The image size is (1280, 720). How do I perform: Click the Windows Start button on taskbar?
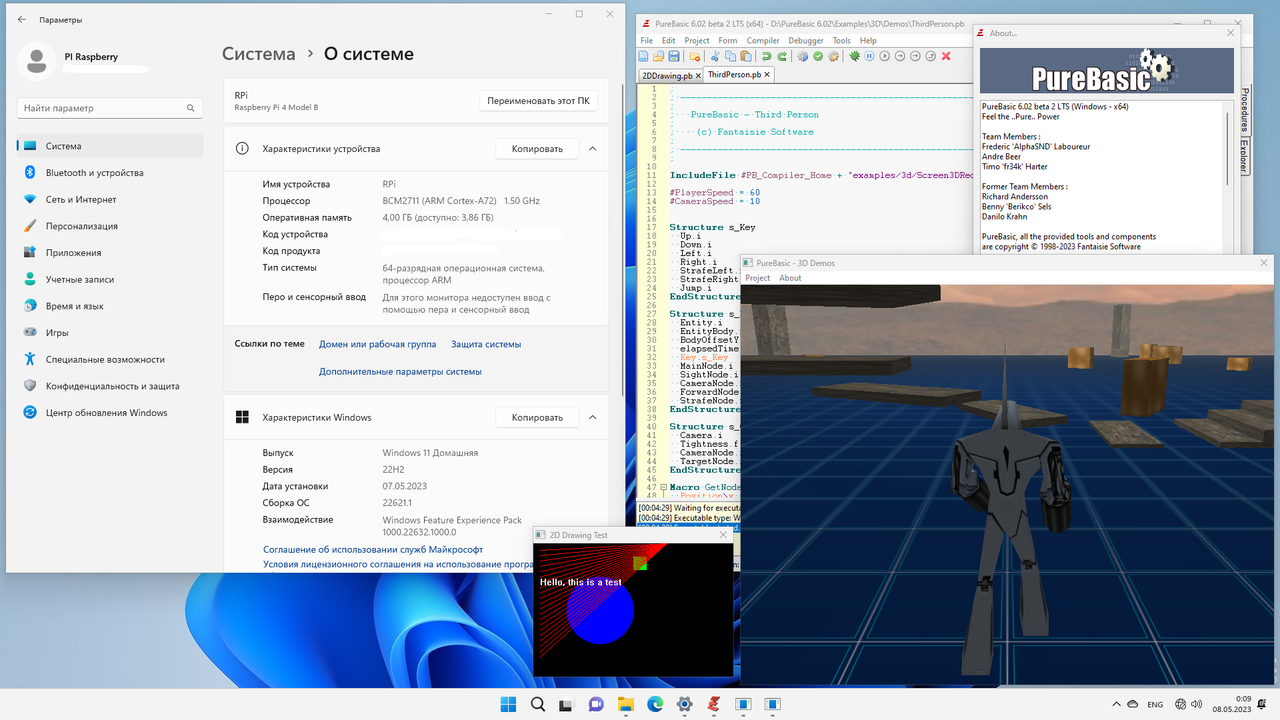coord(508,704)
